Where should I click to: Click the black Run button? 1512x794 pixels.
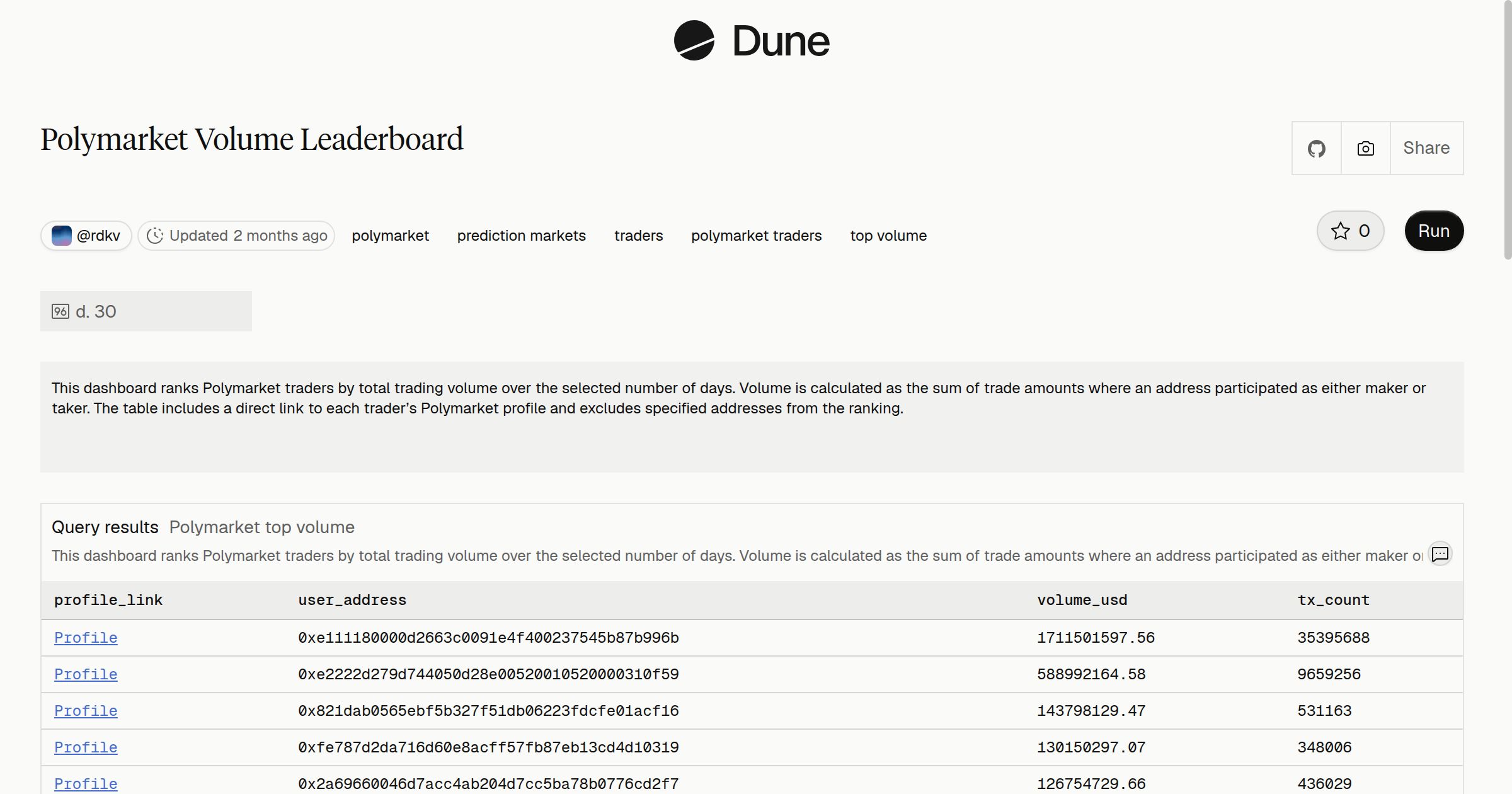pos(1434,231)
